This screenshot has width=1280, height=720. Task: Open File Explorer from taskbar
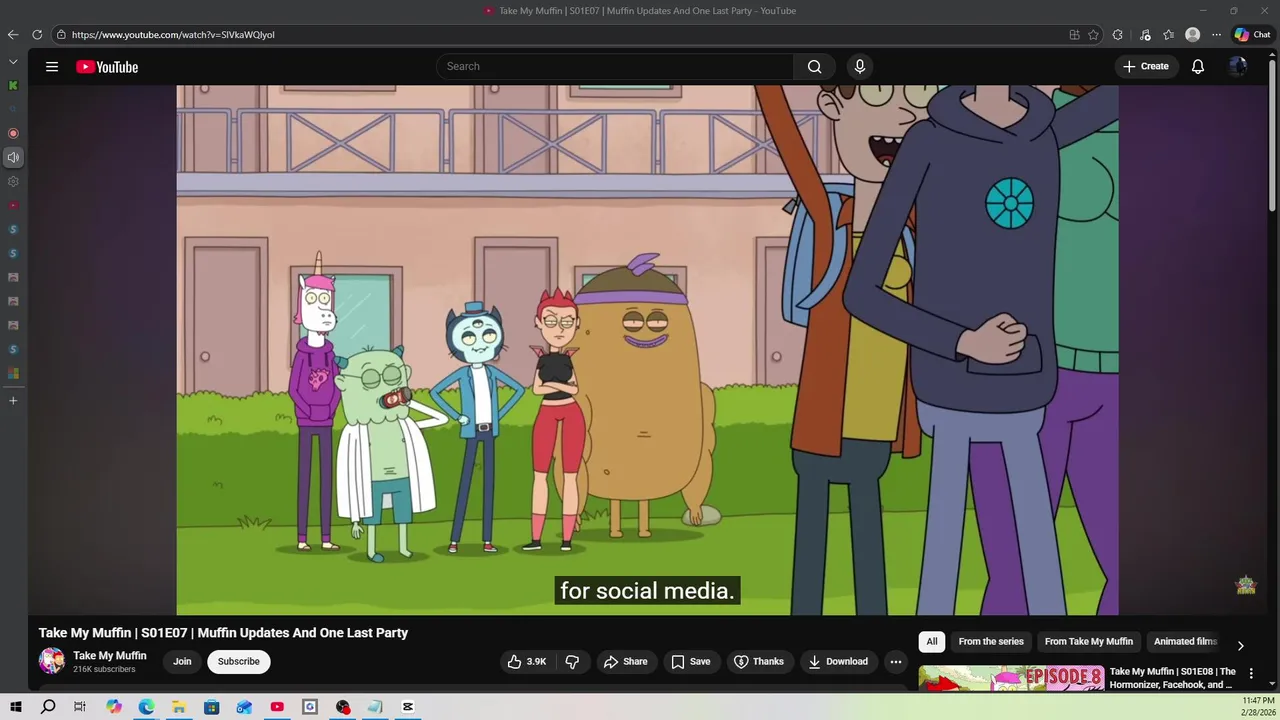tap(179, 707)
